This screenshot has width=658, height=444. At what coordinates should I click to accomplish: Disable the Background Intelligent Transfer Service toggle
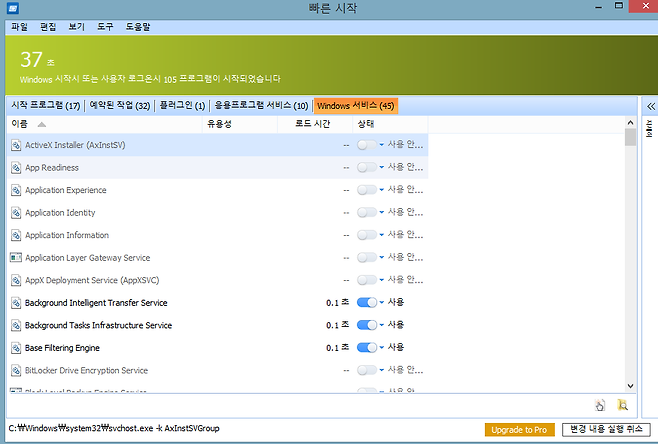coord(366,303)
